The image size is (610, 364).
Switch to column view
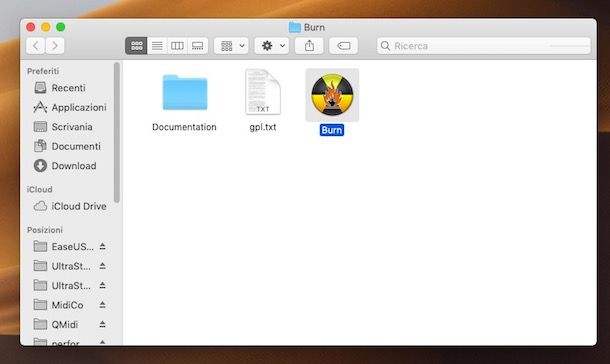(177, 46)
